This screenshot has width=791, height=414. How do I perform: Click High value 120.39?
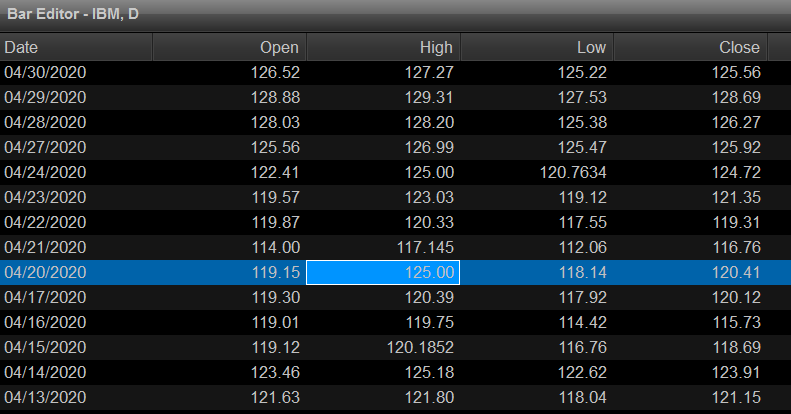pyautogui.click(x=429, y=297)
